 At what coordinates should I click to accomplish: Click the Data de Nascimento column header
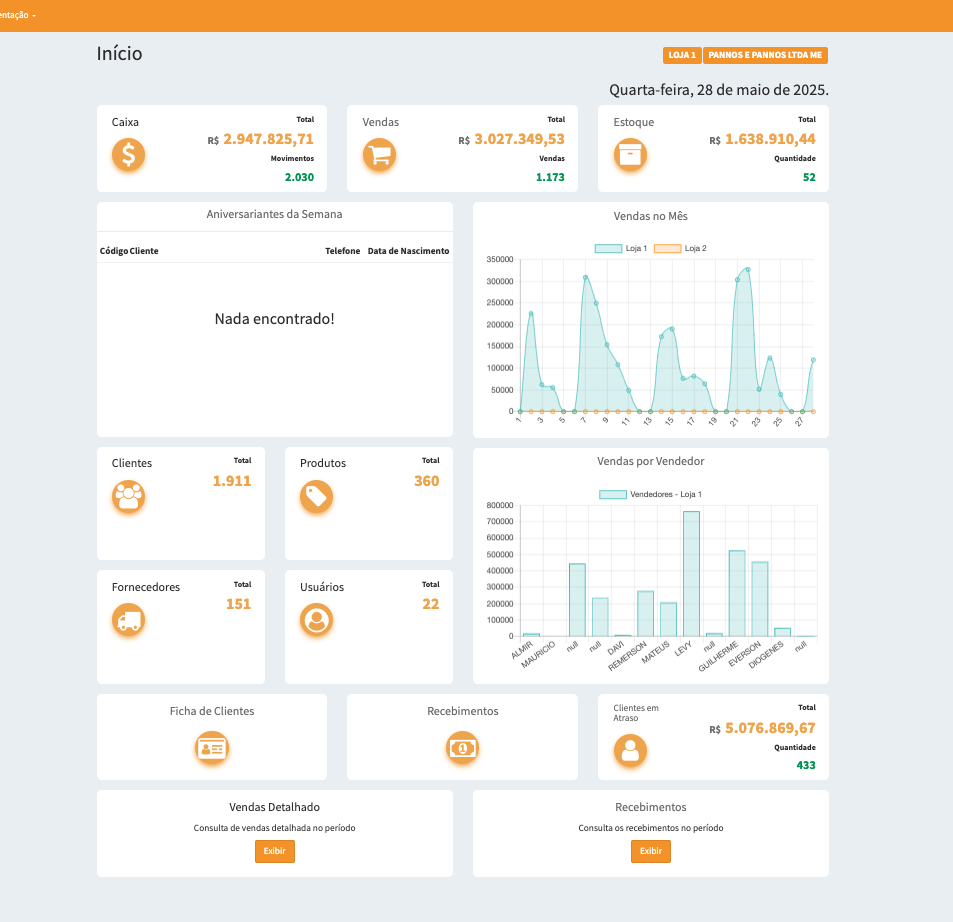coord(408,251)
